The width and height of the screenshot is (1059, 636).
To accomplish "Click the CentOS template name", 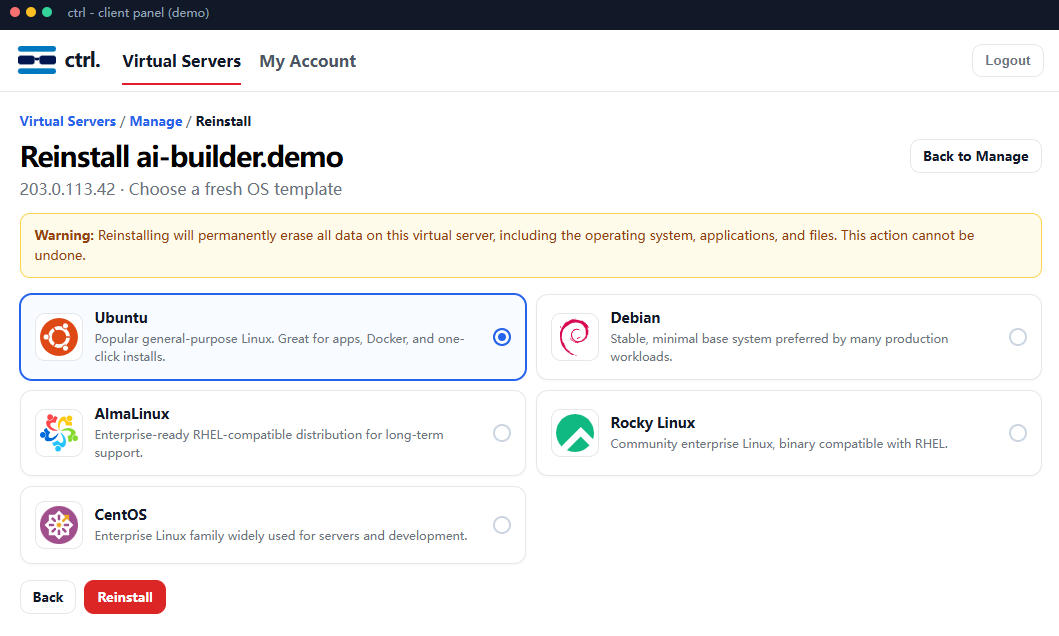I will 121,514.
